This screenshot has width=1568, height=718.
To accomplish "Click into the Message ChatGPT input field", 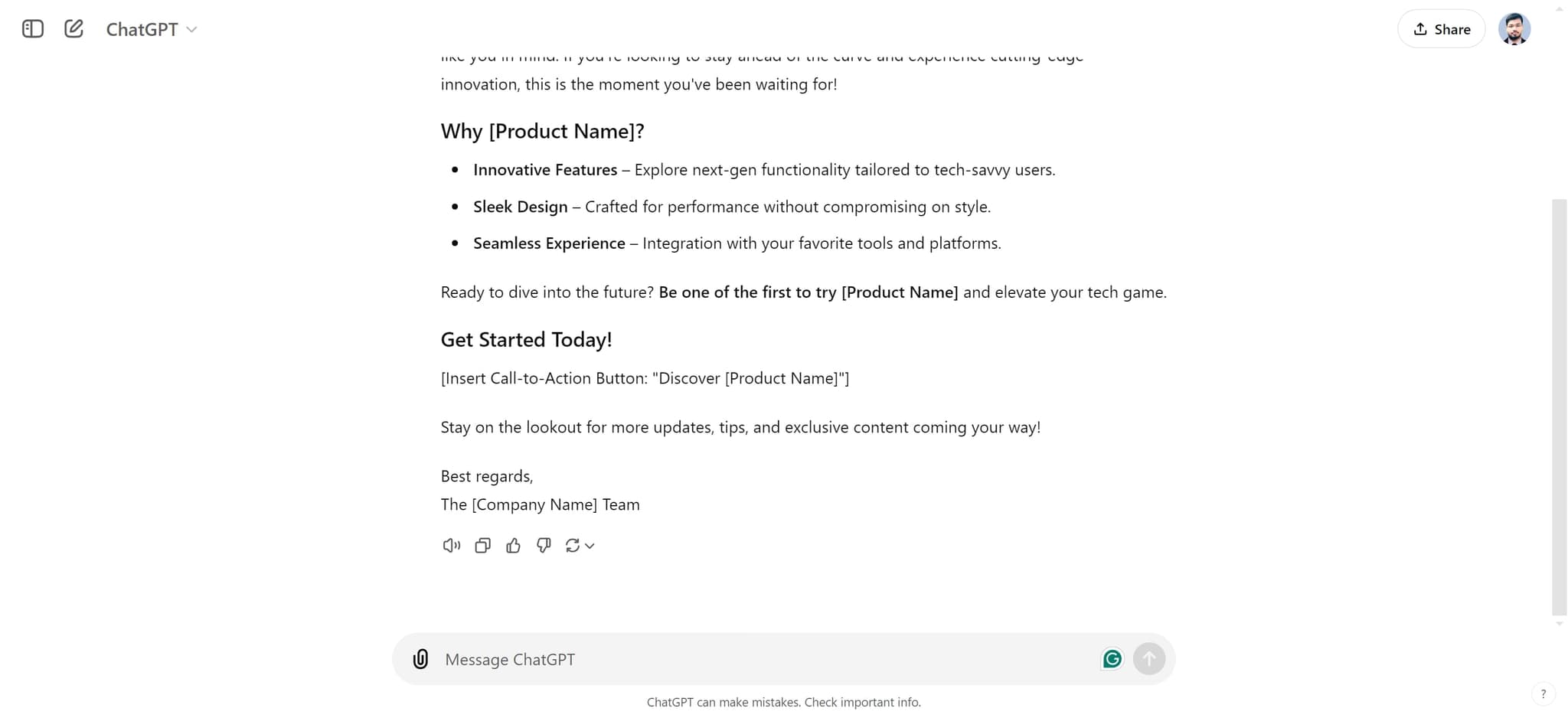I will point(766,659).
